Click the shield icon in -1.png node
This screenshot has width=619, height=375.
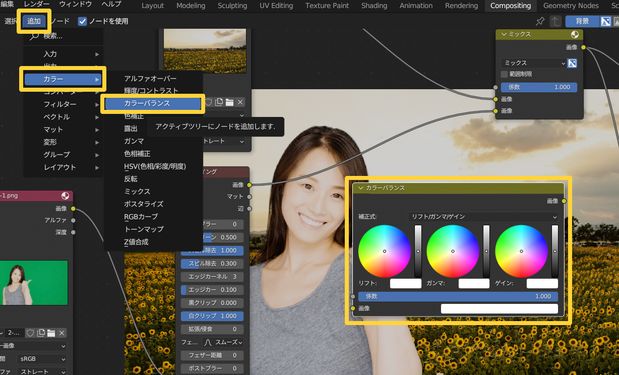point(30,333)
